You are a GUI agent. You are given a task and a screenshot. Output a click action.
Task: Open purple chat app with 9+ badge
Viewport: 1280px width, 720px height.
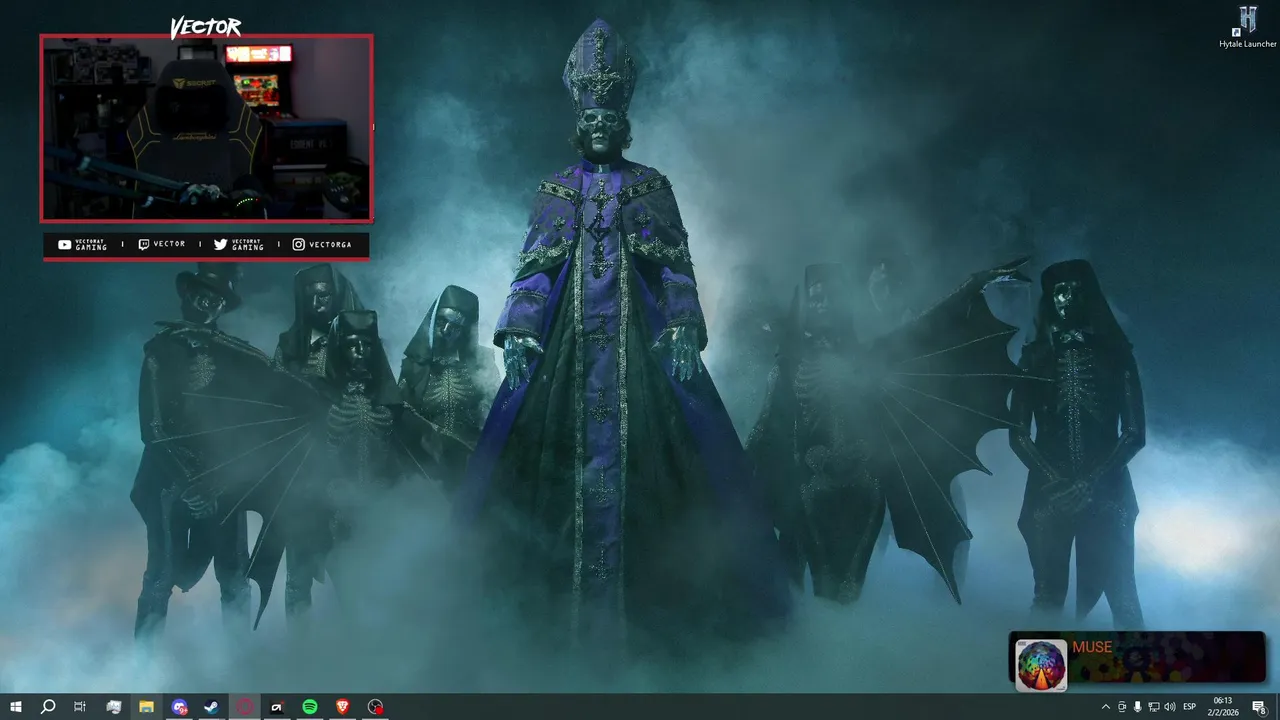pos(179,707)
